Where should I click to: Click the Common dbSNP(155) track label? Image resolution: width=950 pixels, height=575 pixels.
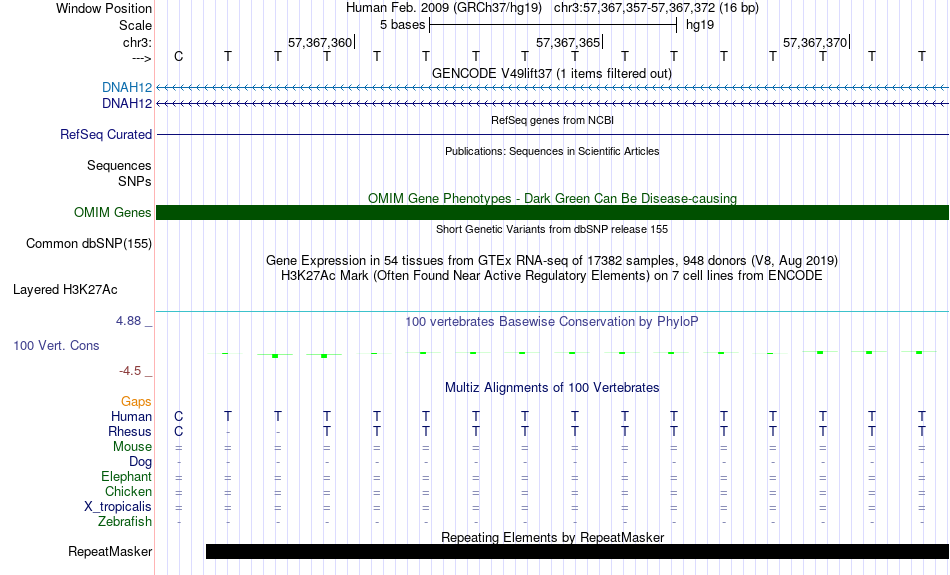pyautogui.click(x=88, y=244)
